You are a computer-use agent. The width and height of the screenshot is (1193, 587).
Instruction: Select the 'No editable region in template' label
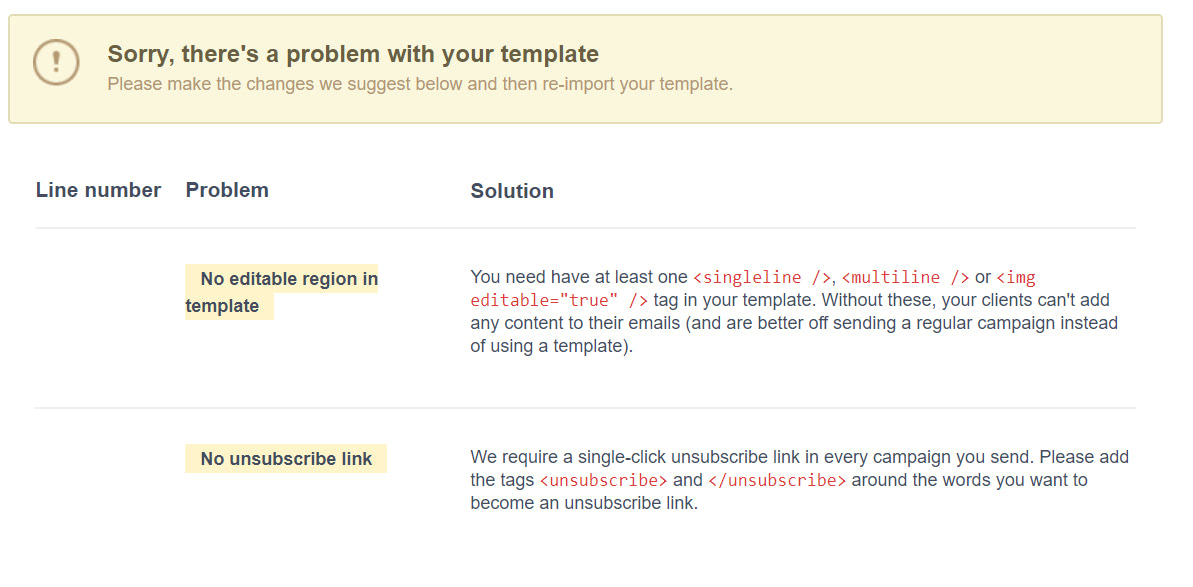282,292
